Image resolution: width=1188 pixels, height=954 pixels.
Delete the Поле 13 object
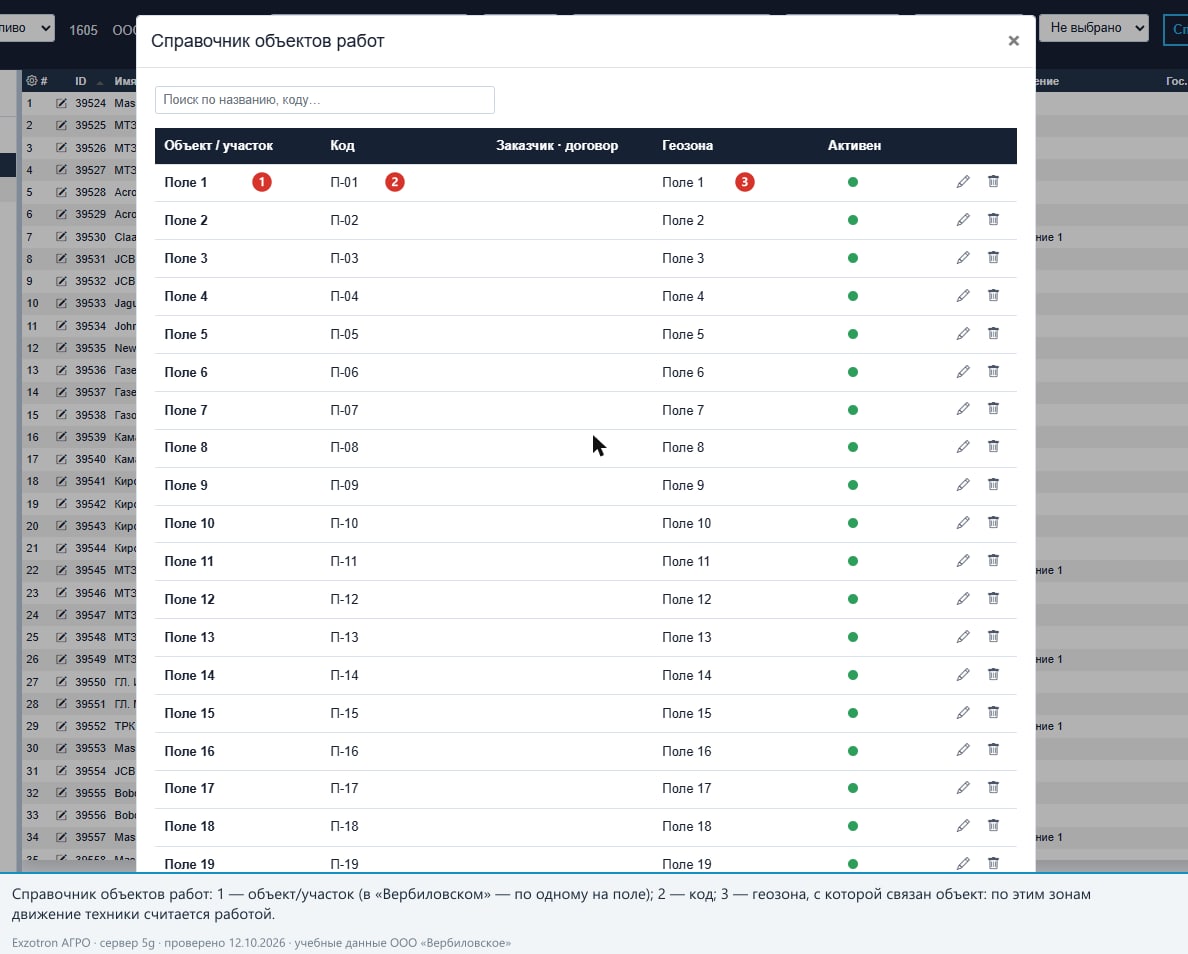tap(993, 637)
